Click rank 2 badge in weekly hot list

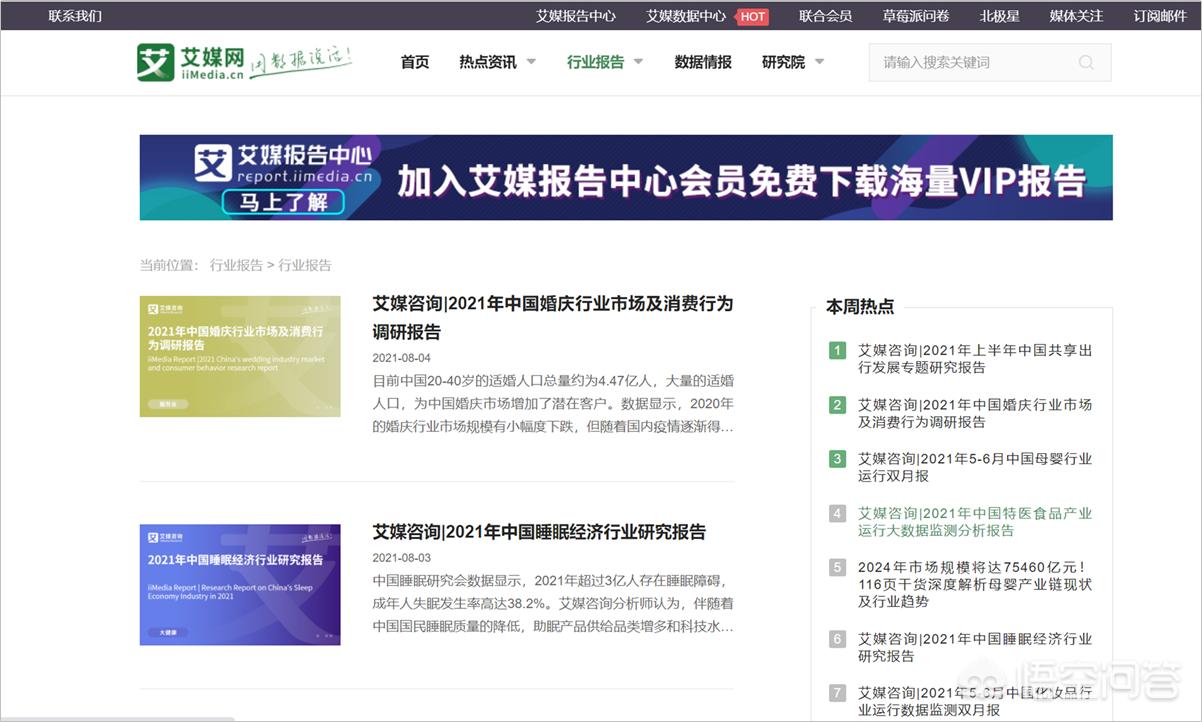click(x=837, y=405)
